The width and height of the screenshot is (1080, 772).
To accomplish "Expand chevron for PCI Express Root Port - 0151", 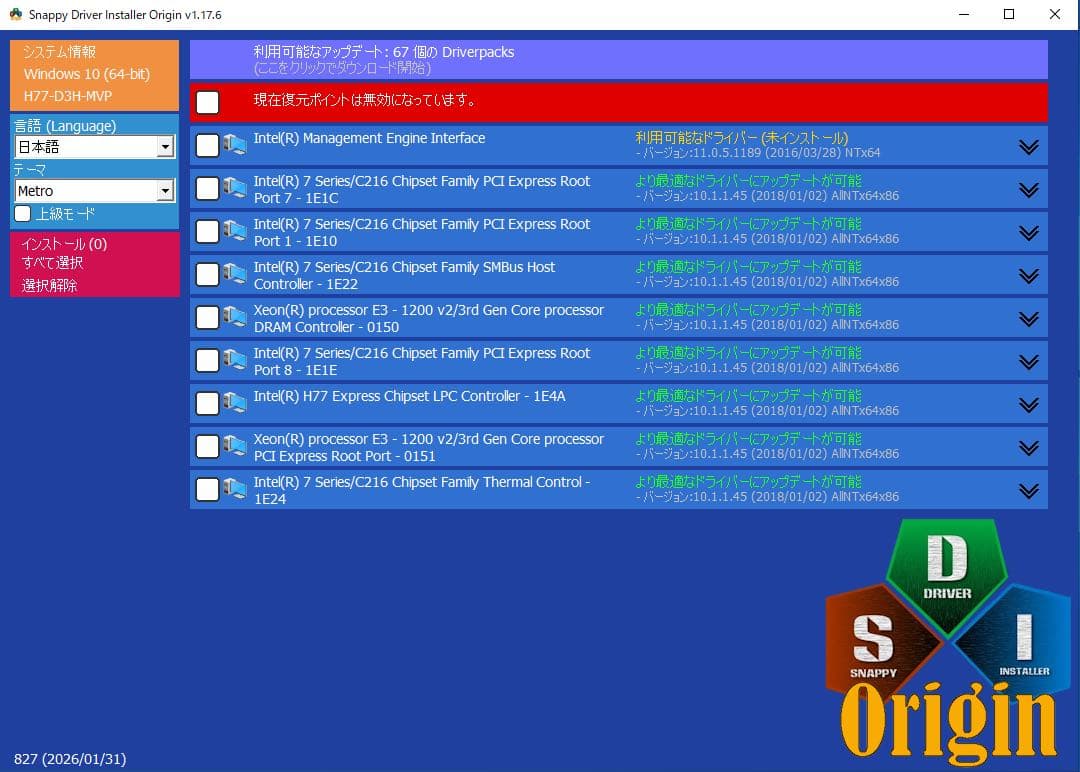I will click(1028, 448).
